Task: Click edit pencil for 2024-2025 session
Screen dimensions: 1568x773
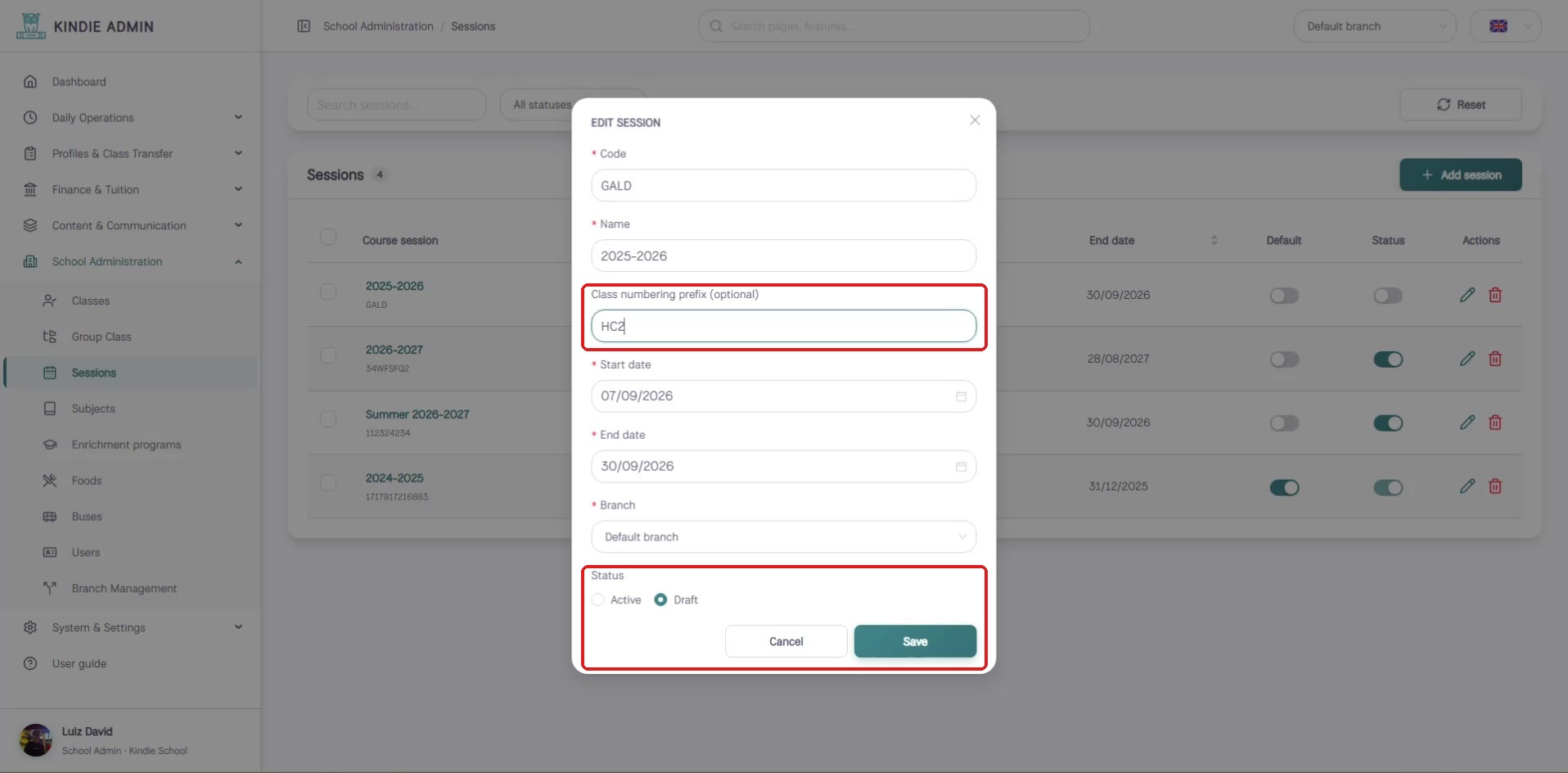Action: click(x=1467, y=486)
